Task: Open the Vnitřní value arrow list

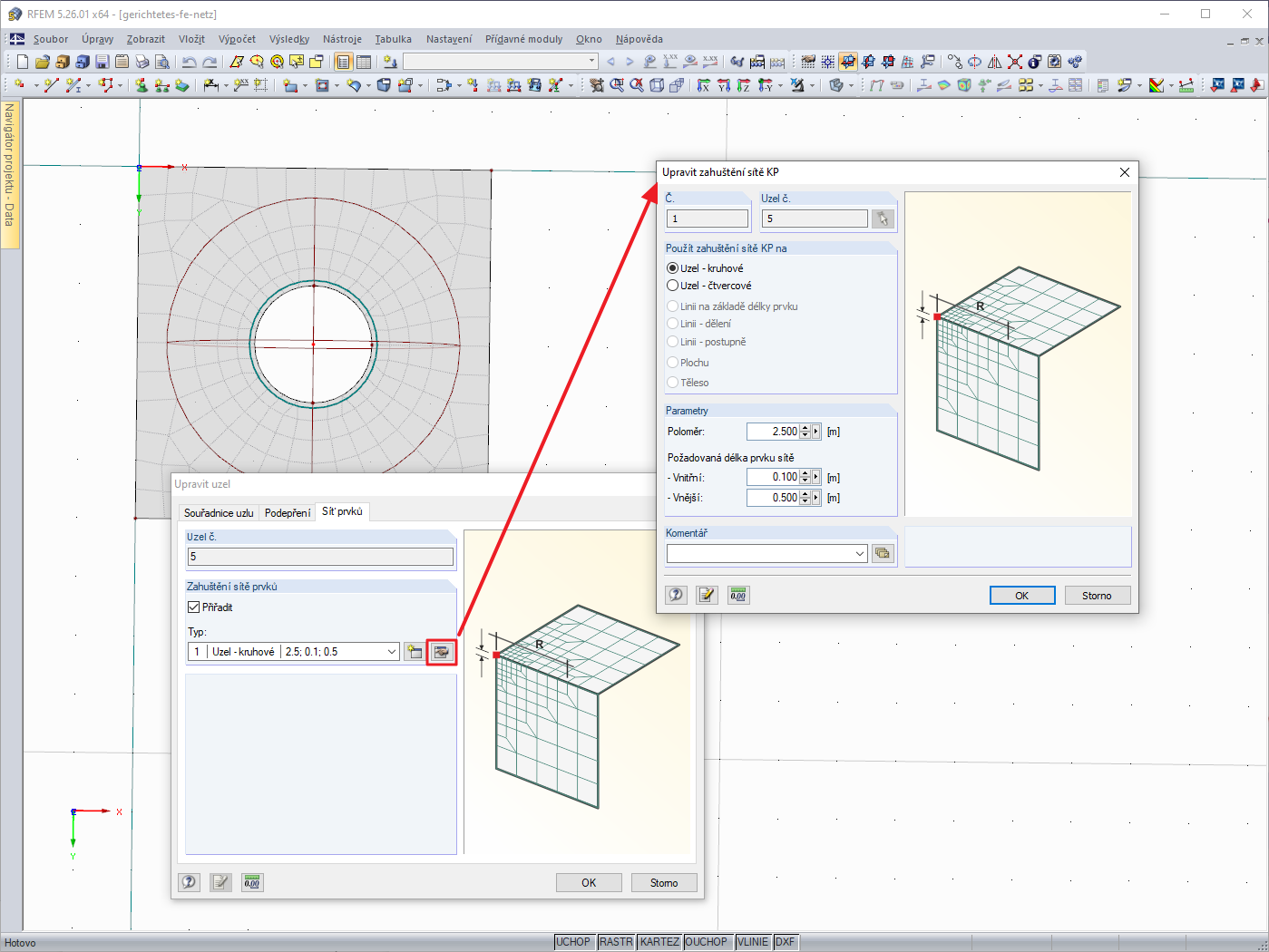Action: [x=816, y=477]
